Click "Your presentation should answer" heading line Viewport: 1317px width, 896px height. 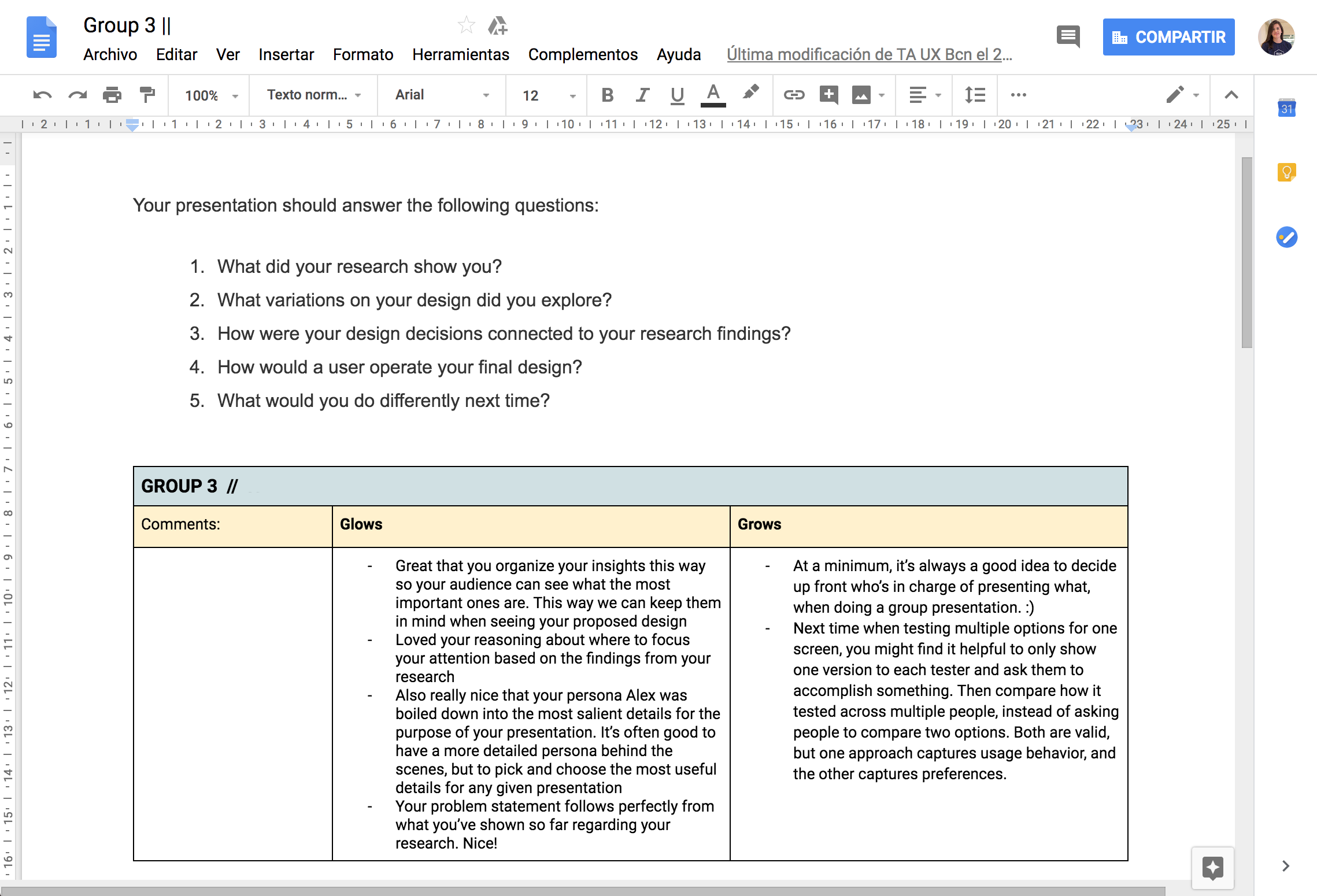pos(366,205)
